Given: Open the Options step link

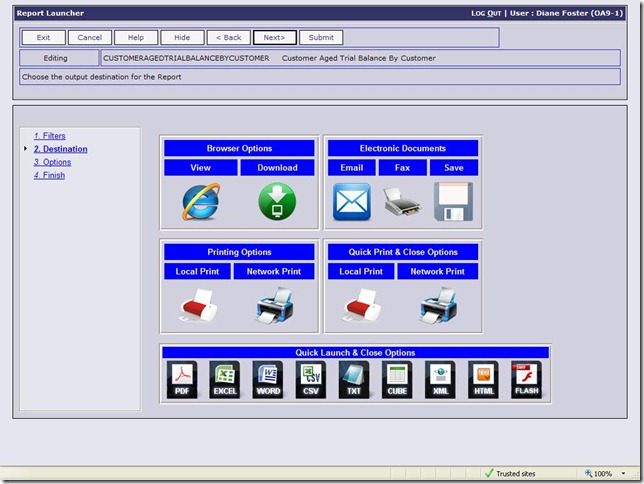Looking at the screenshot, I should pos(52,162).
